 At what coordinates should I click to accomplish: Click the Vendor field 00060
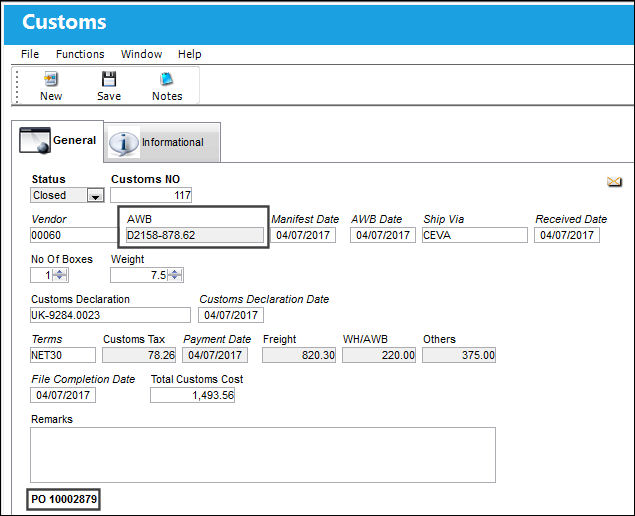coord(74,235)
